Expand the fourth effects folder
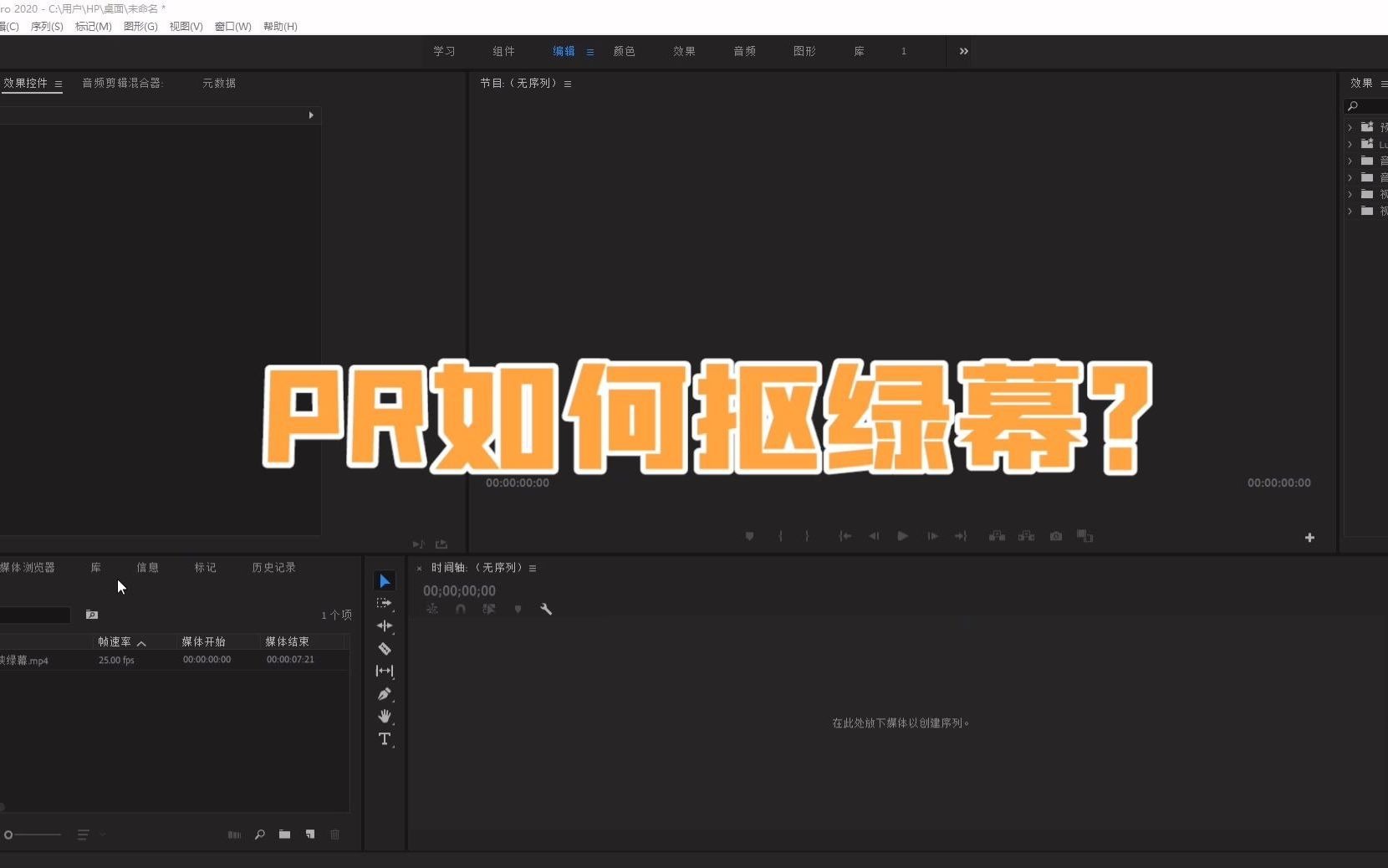This screenshot has width=1388, height=868. click(1350, 177)
